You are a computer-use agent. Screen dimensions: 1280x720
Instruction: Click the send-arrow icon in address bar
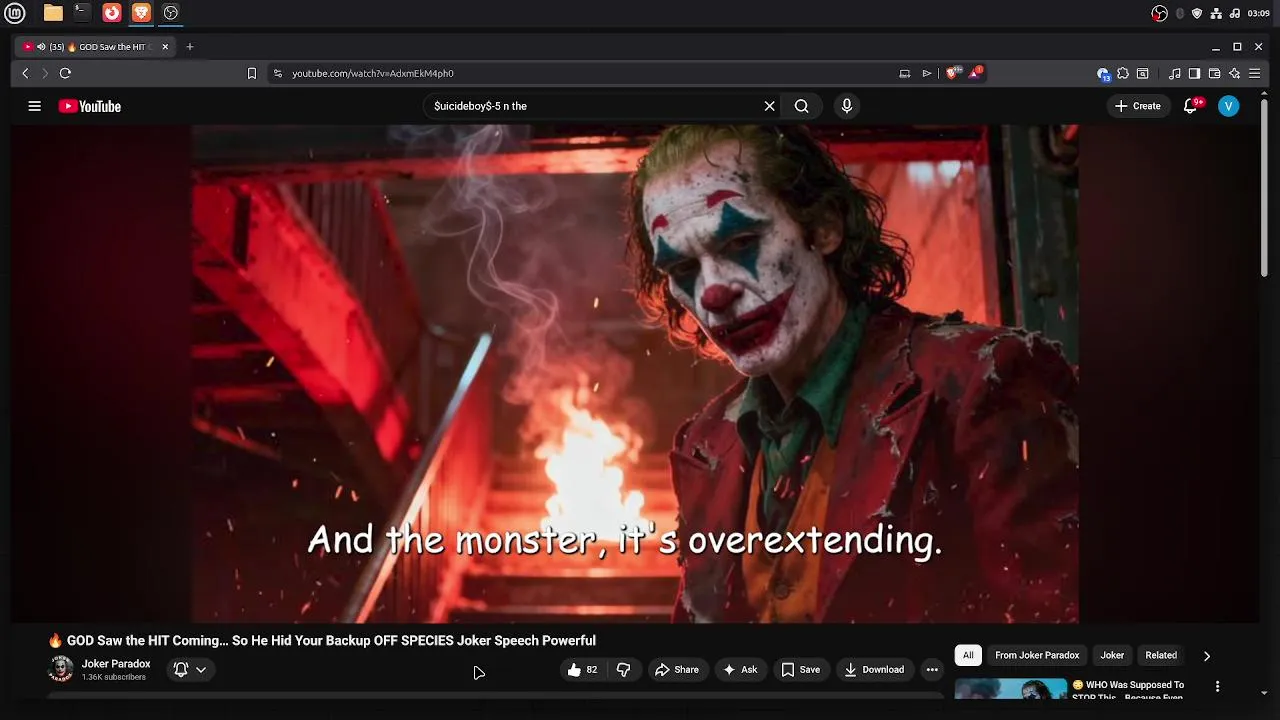pos(927,73)
